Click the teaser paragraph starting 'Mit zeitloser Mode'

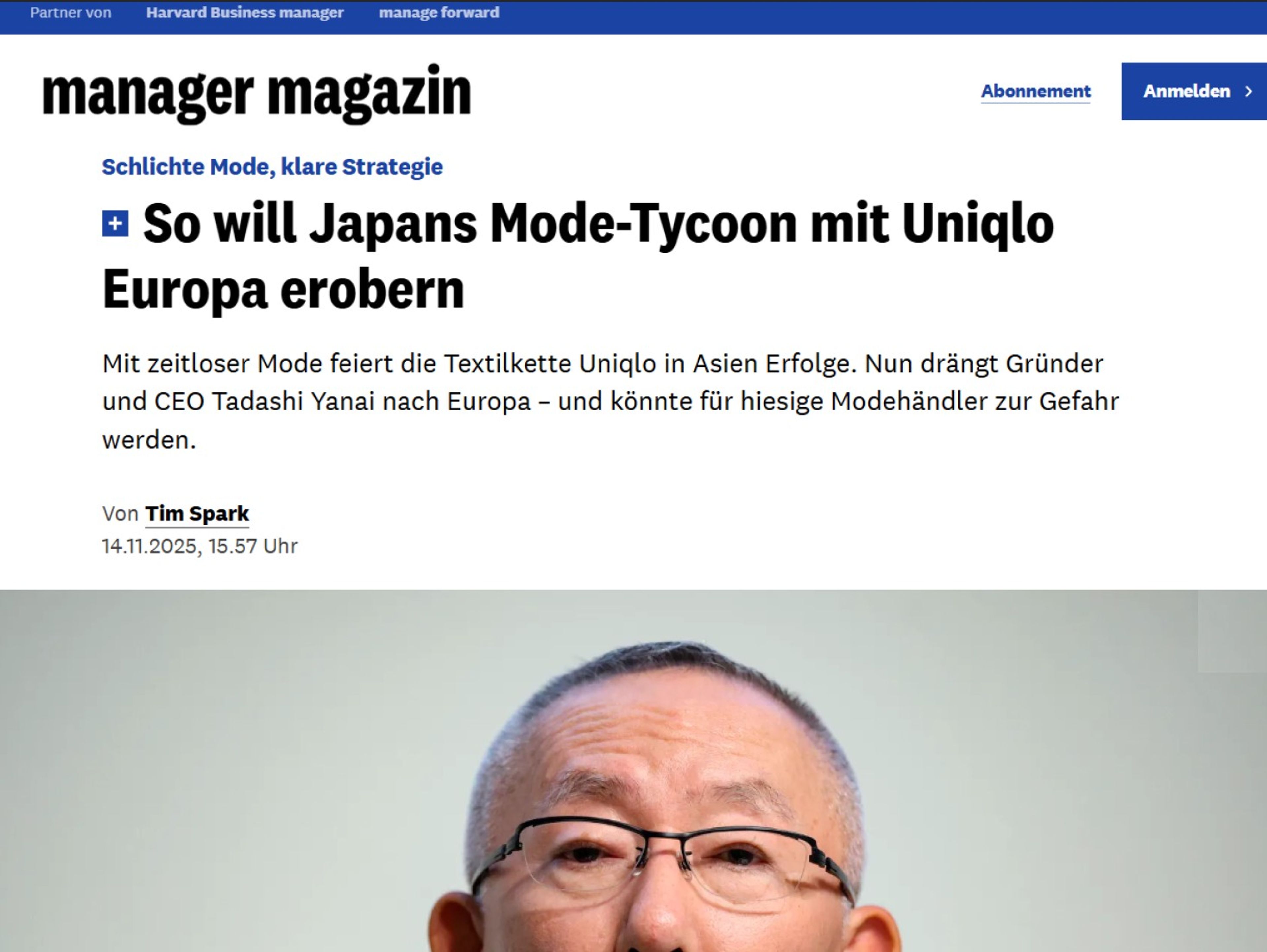tap(611, 402)
